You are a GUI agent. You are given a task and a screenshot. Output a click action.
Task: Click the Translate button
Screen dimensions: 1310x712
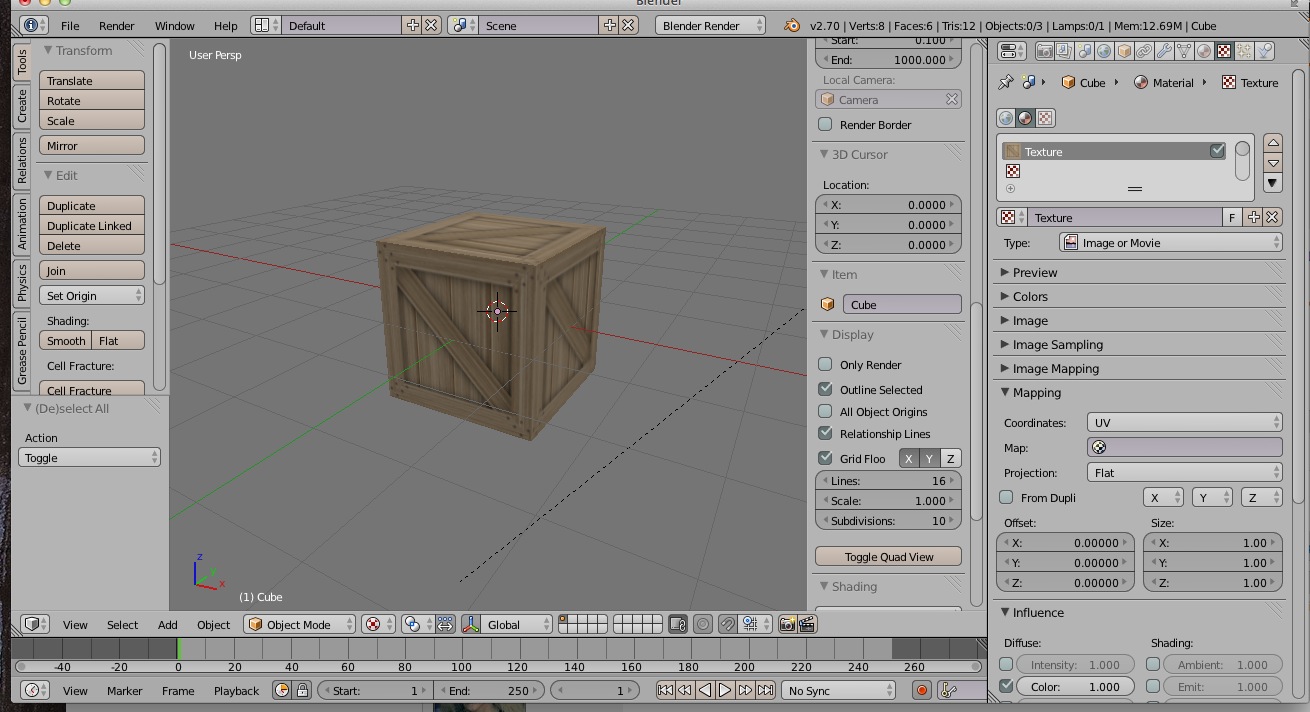[92, 80]
